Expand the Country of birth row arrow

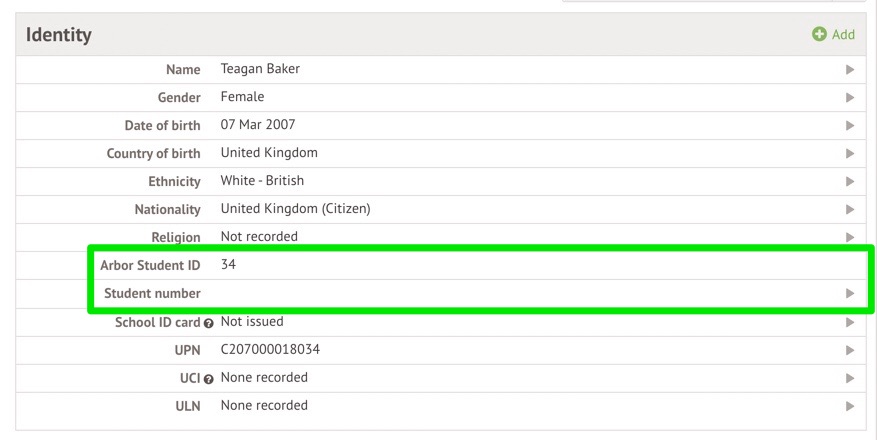[x=849, y=154]
